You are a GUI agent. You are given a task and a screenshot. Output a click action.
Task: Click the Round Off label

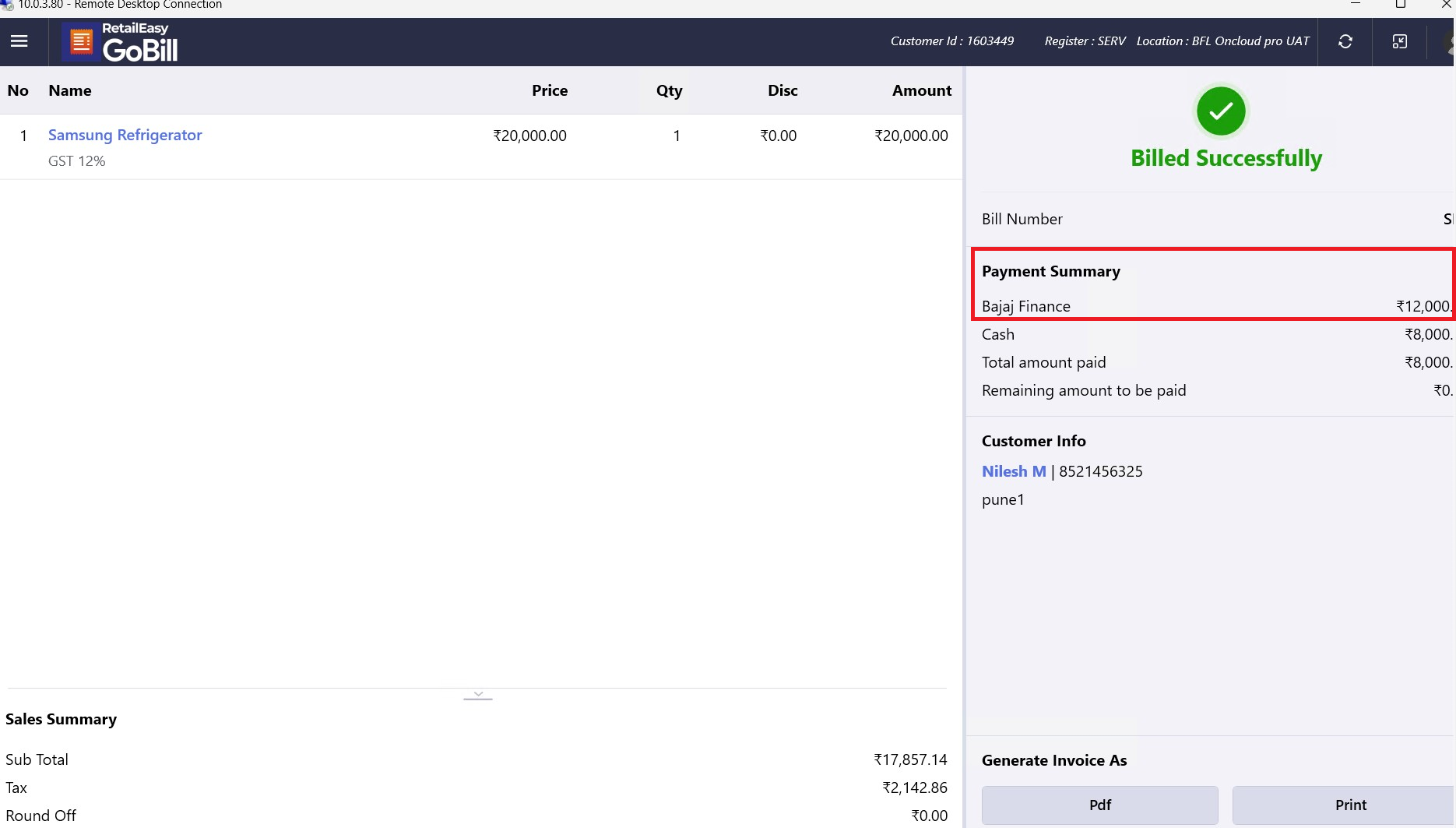point(41,816)
